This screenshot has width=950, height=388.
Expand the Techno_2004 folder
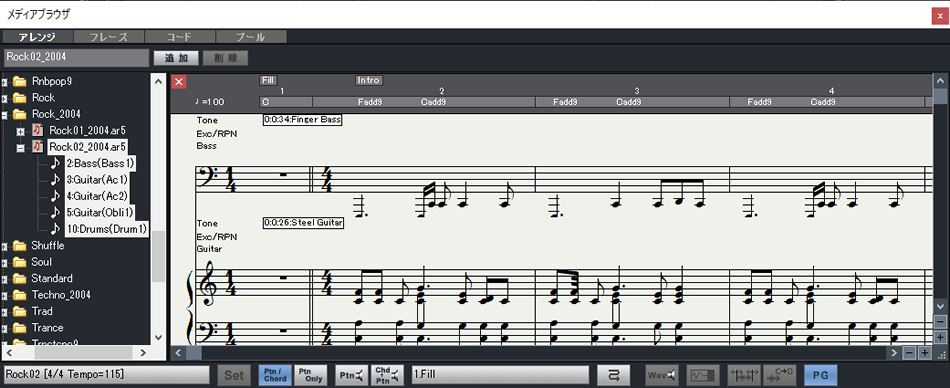pyautogui.click(x=5, y=295)
